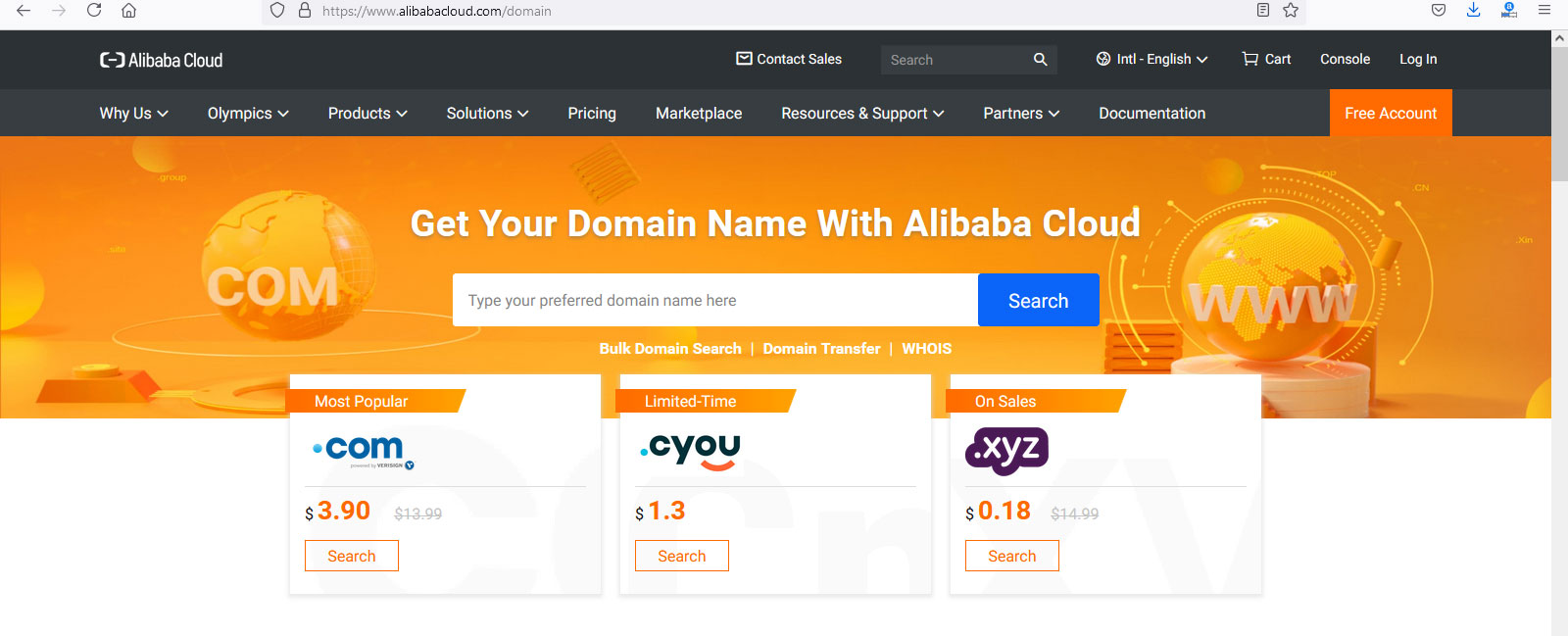Click the browser account profile icon
Viewport: 1568px width, 636px height.
tap(1509, 11)
